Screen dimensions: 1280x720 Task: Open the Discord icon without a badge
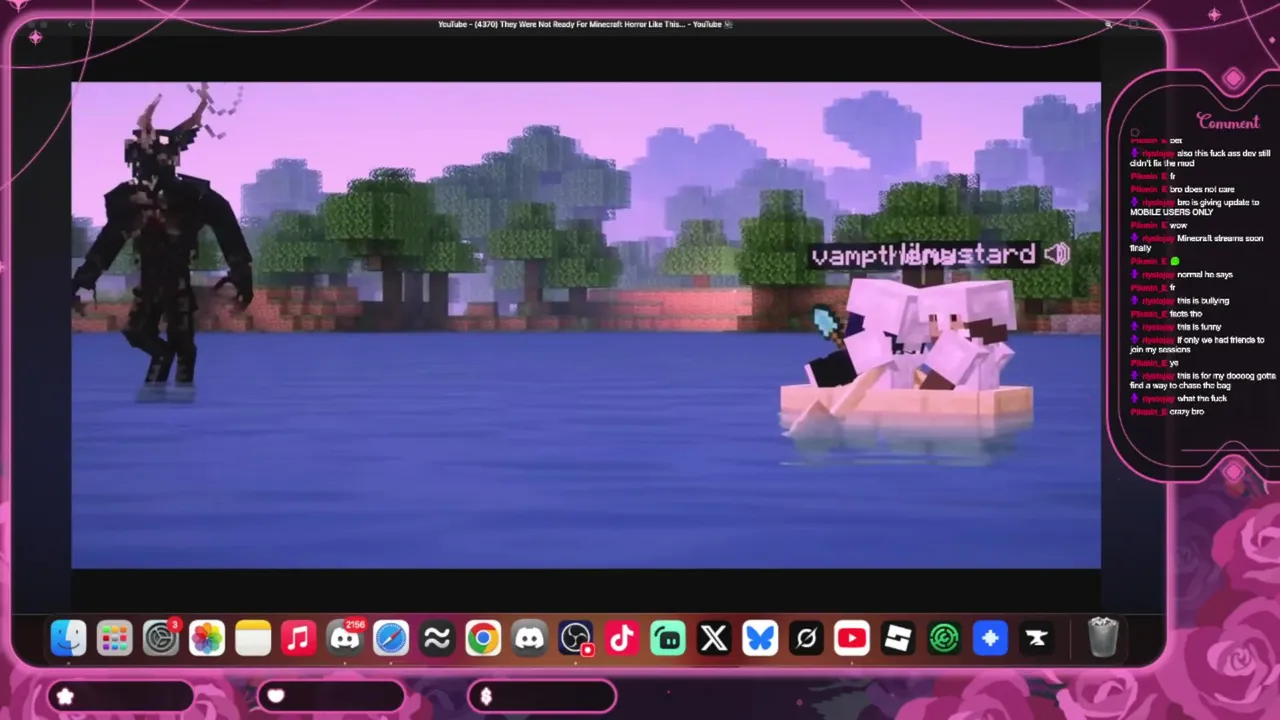[529, 638]
